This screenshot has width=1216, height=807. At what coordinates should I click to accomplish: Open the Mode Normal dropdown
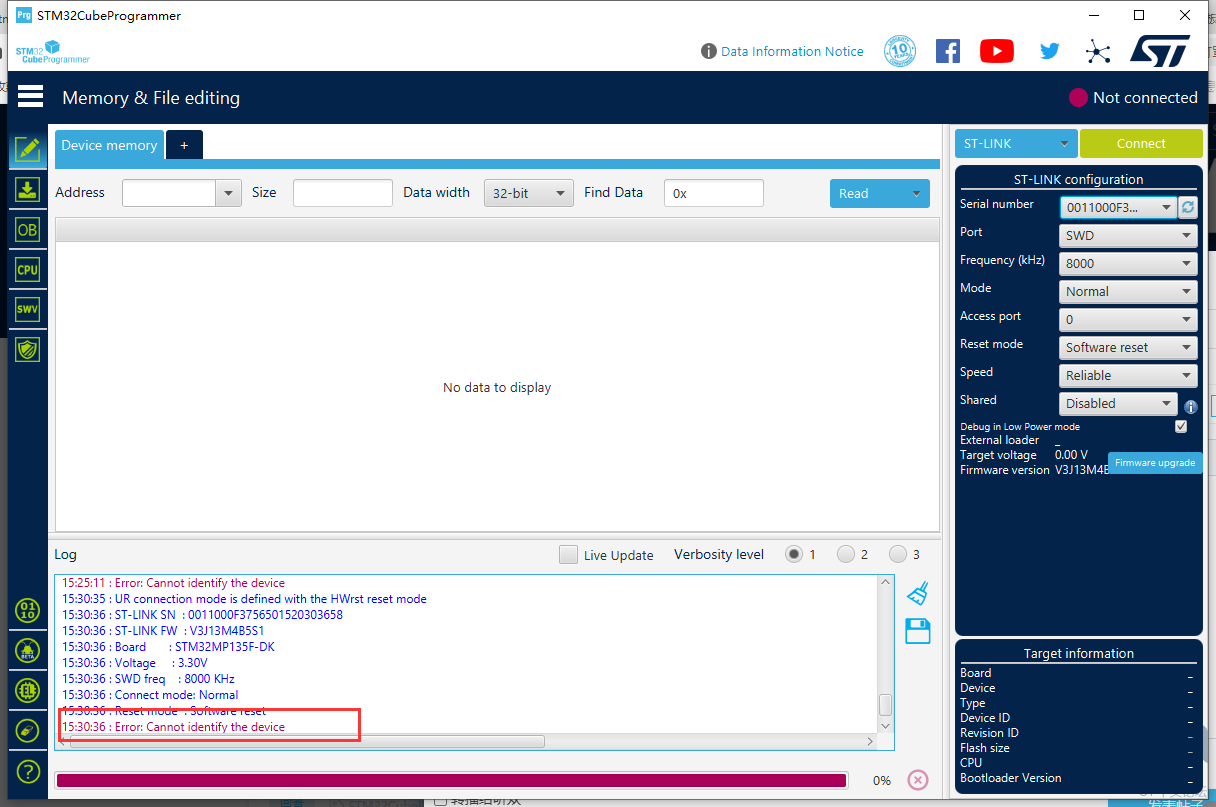tap(1128, 292)
